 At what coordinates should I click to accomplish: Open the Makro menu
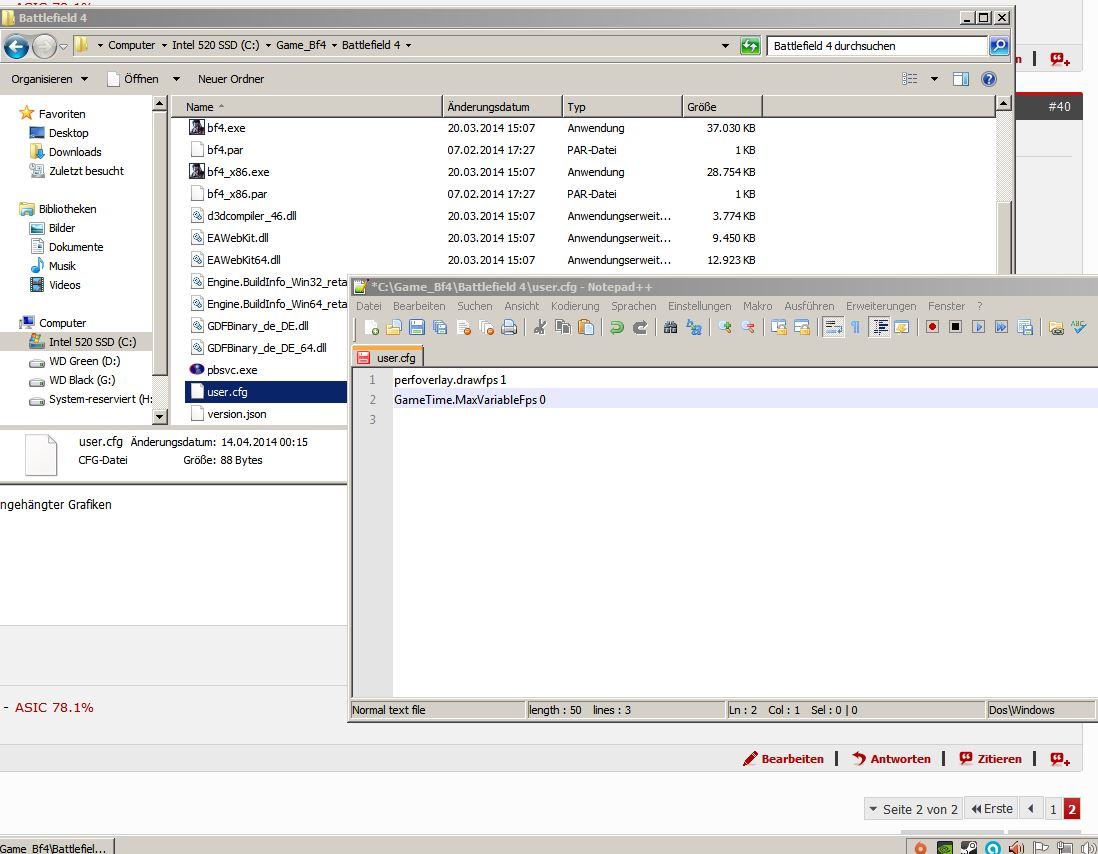point(758,306)
